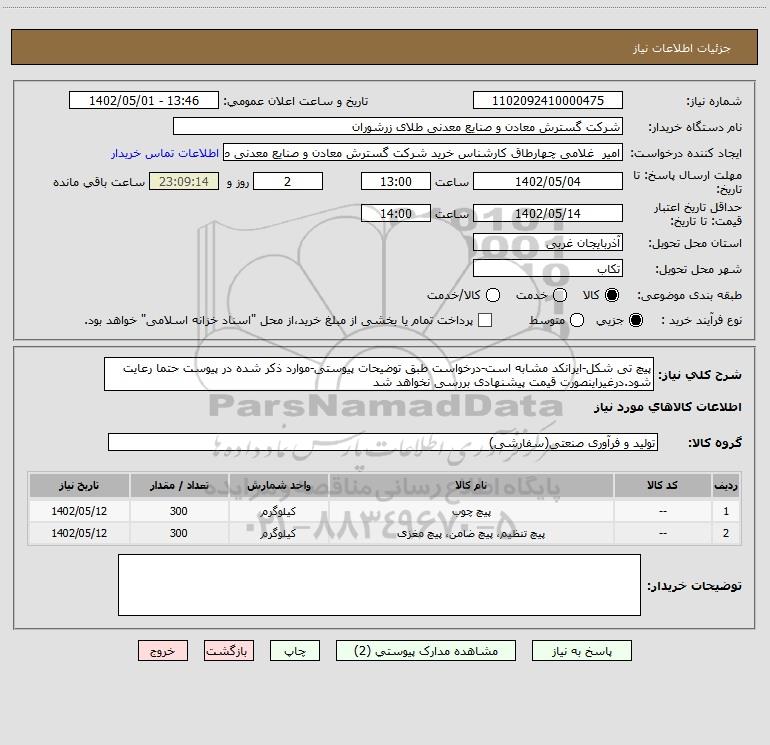Click the price validity date 1402/05/14
Screen dimensions: 770x745
pos(548,213)
